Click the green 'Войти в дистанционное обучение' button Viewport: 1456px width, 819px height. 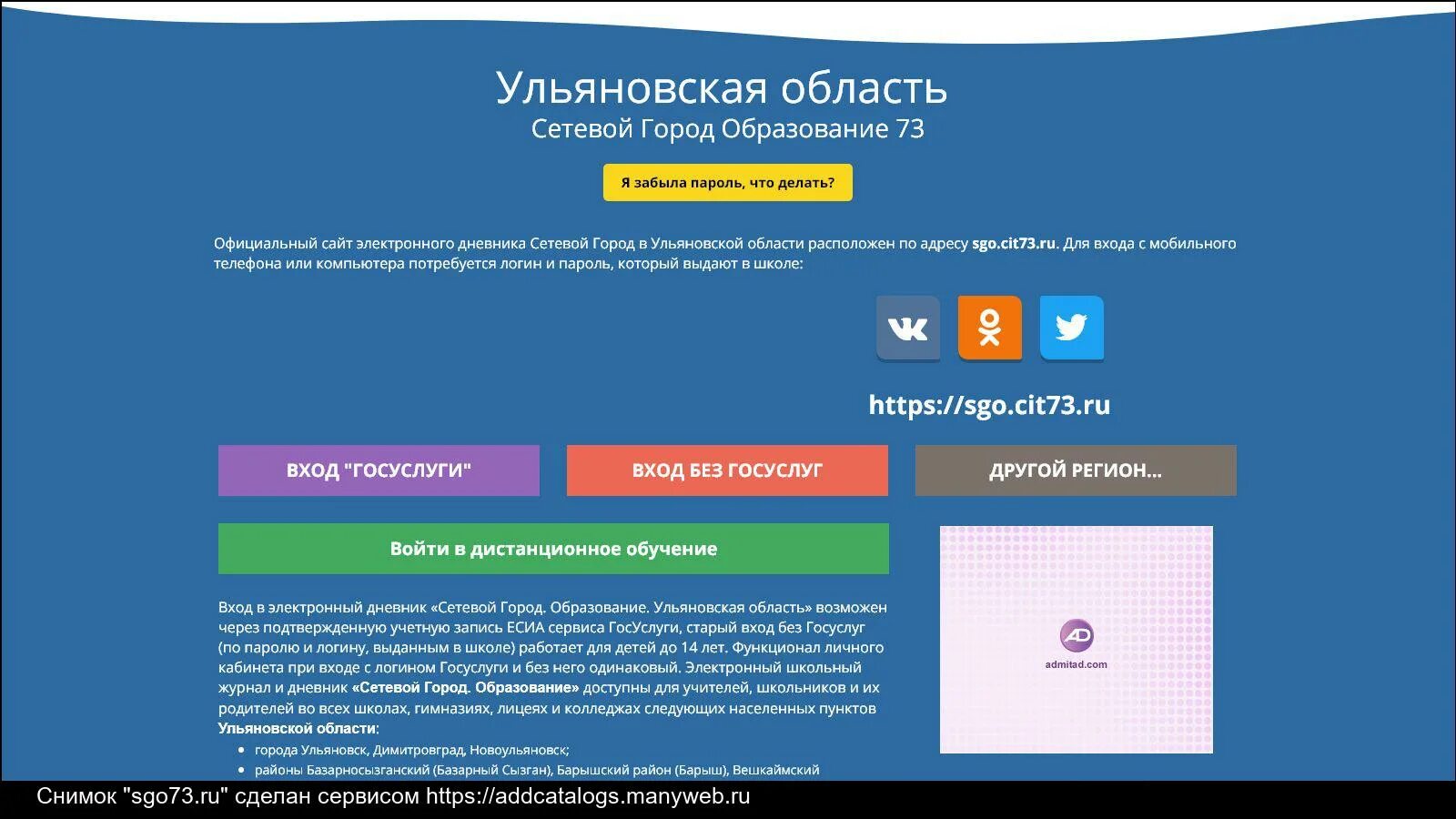(553, 549)
